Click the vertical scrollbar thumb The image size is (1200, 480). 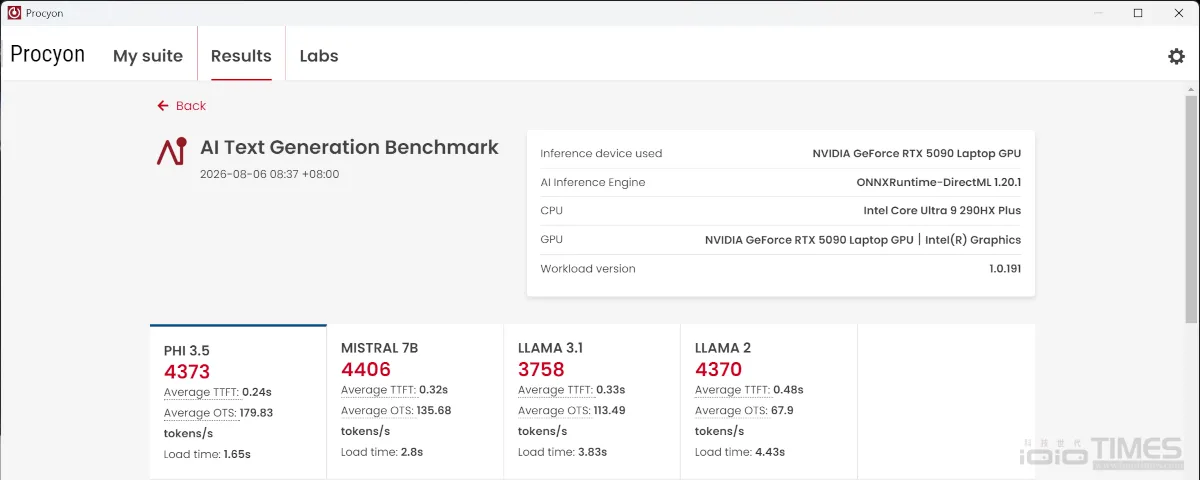coord(1191,209)
